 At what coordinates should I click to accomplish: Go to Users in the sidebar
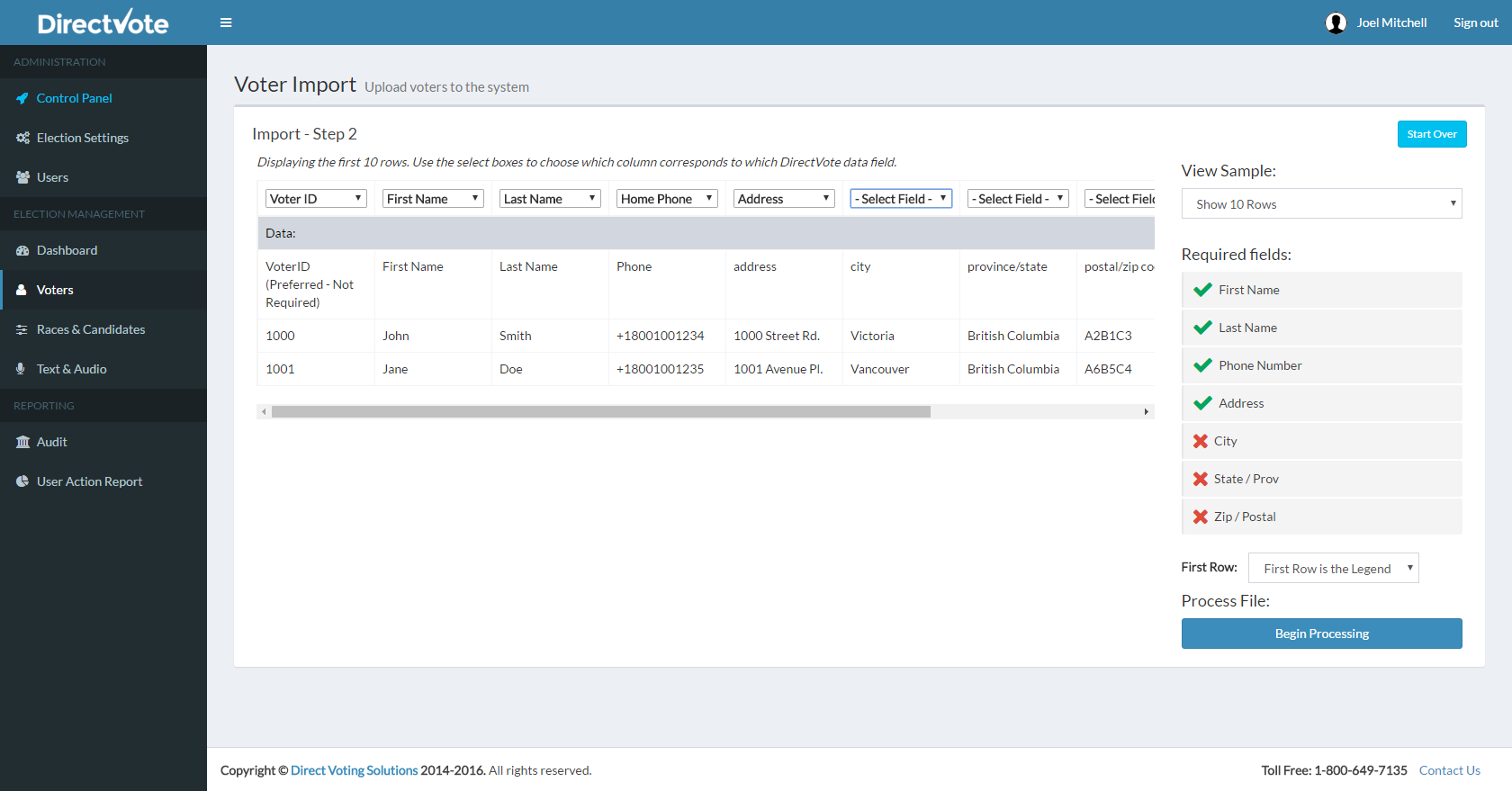pos(103,177)
